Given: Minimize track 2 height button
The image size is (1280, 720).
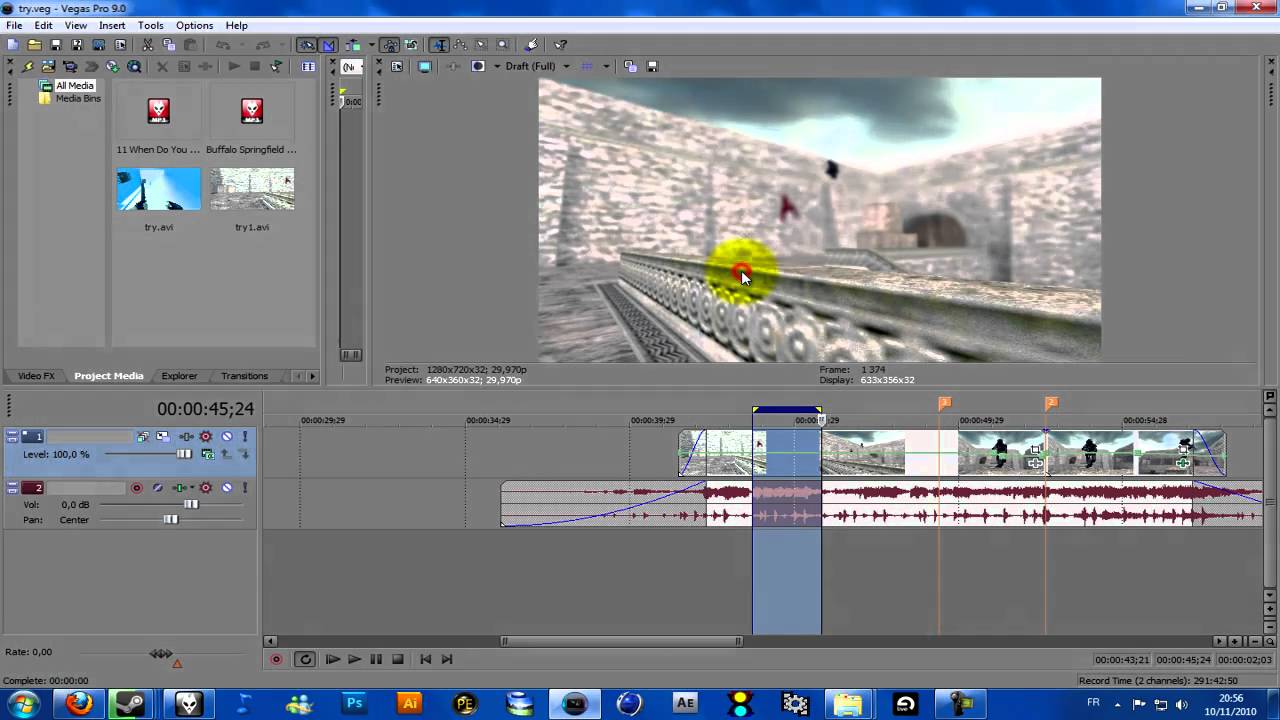Looking at the screenshot, I should pos(12,484).
